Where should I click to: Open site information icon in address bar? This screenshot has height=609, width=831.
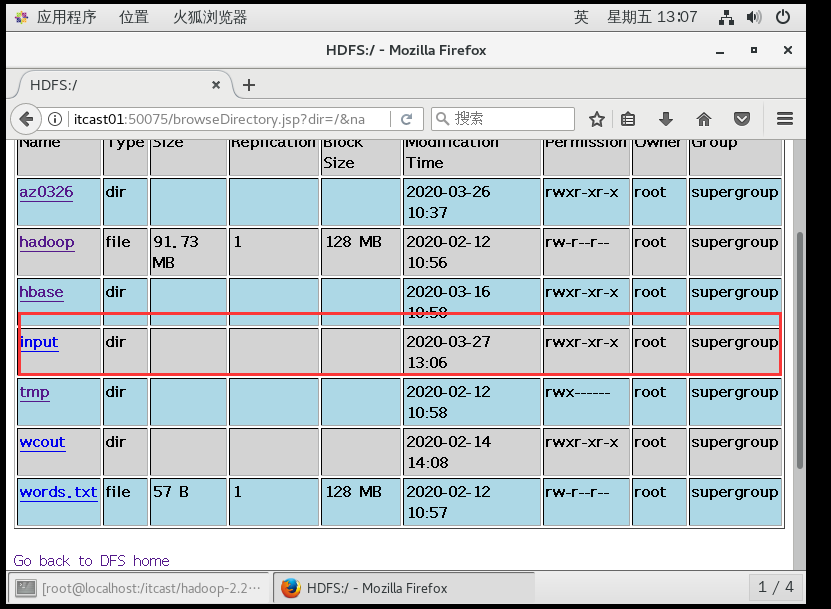(55, 119)
